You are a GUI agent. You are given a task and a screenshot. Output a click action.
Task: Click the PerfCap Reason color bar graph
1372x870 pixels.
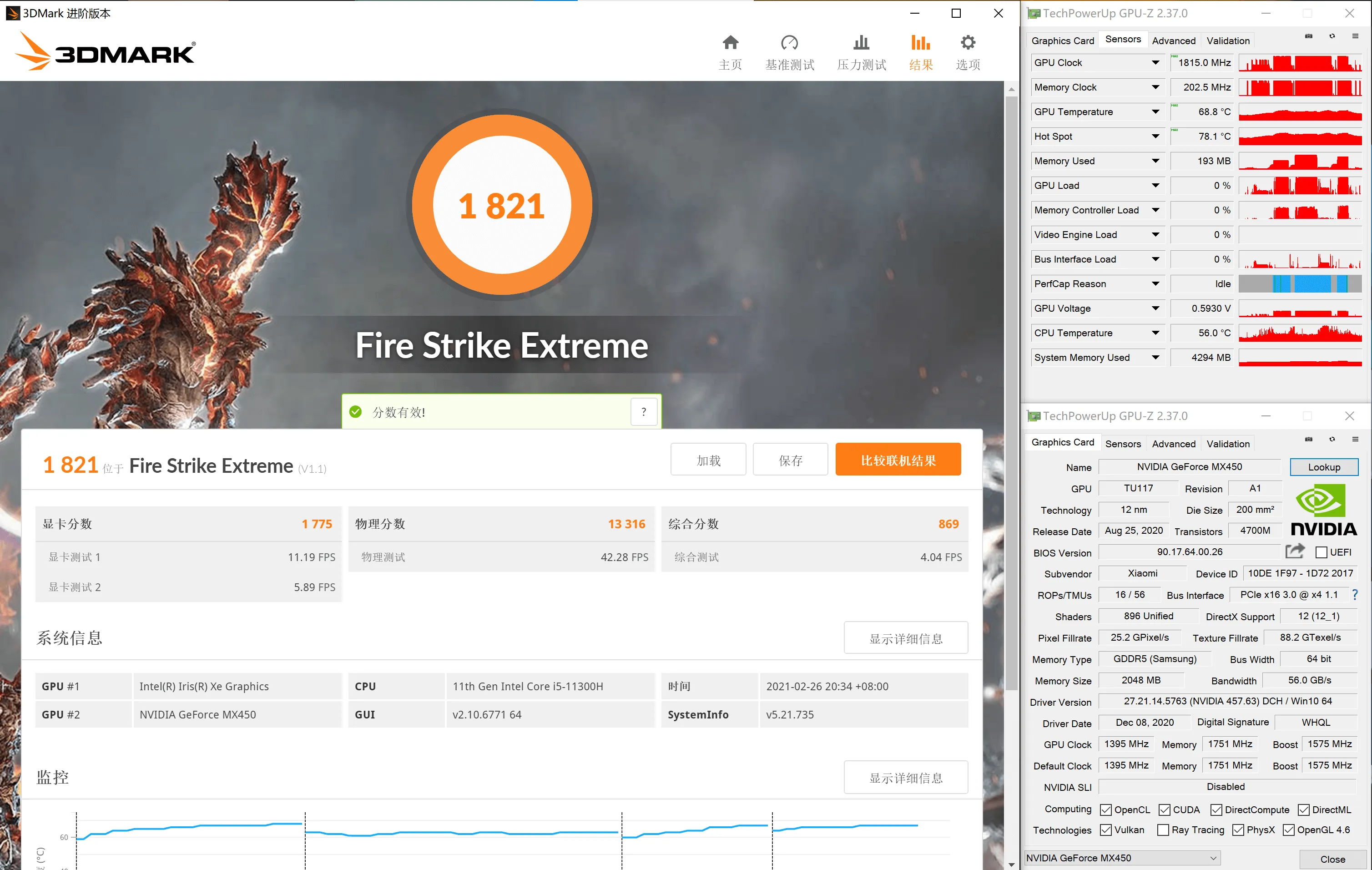point(1300,284)
